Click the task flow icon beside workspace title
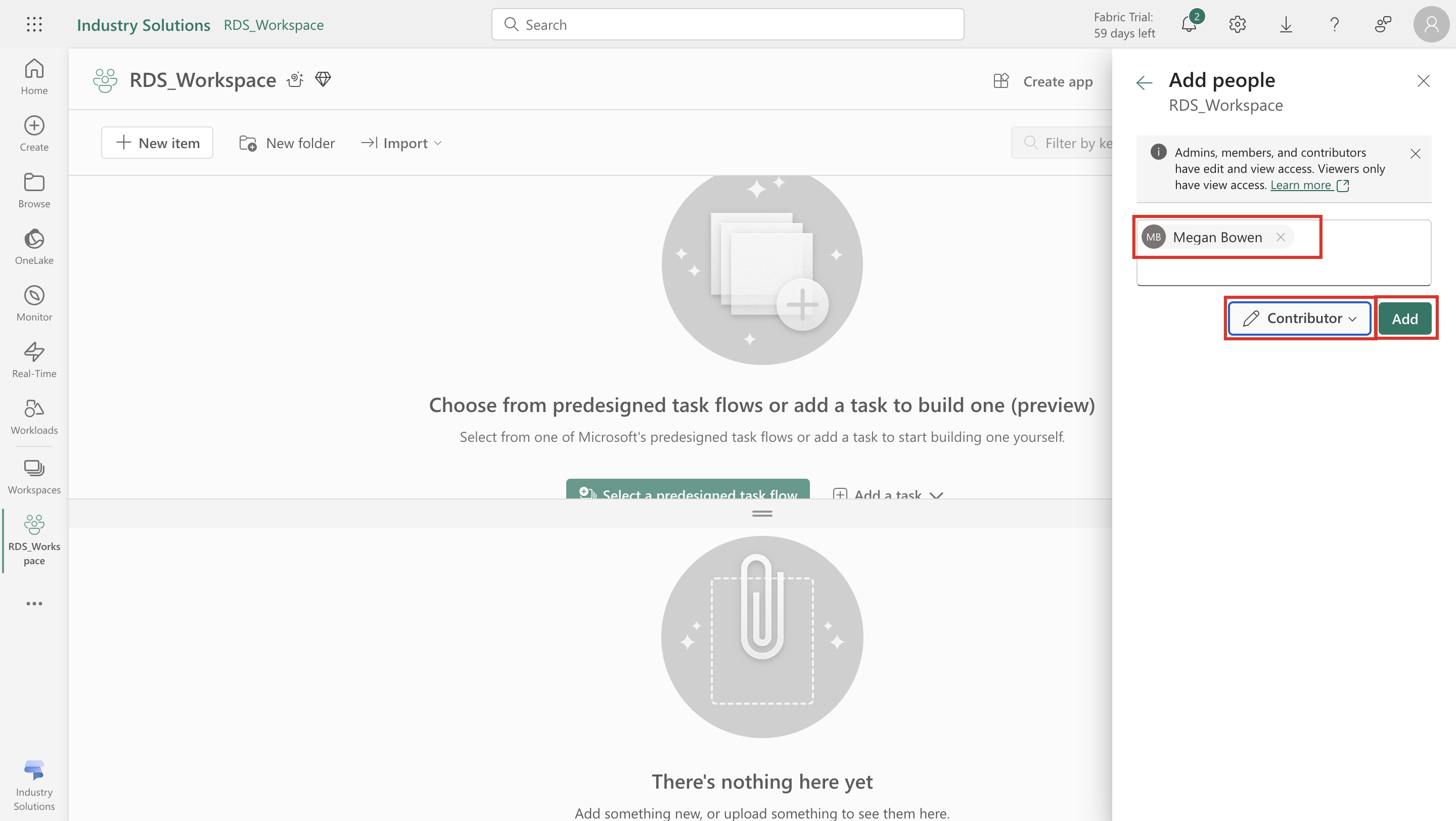The image size is (1456, 821). coord(295,80)
